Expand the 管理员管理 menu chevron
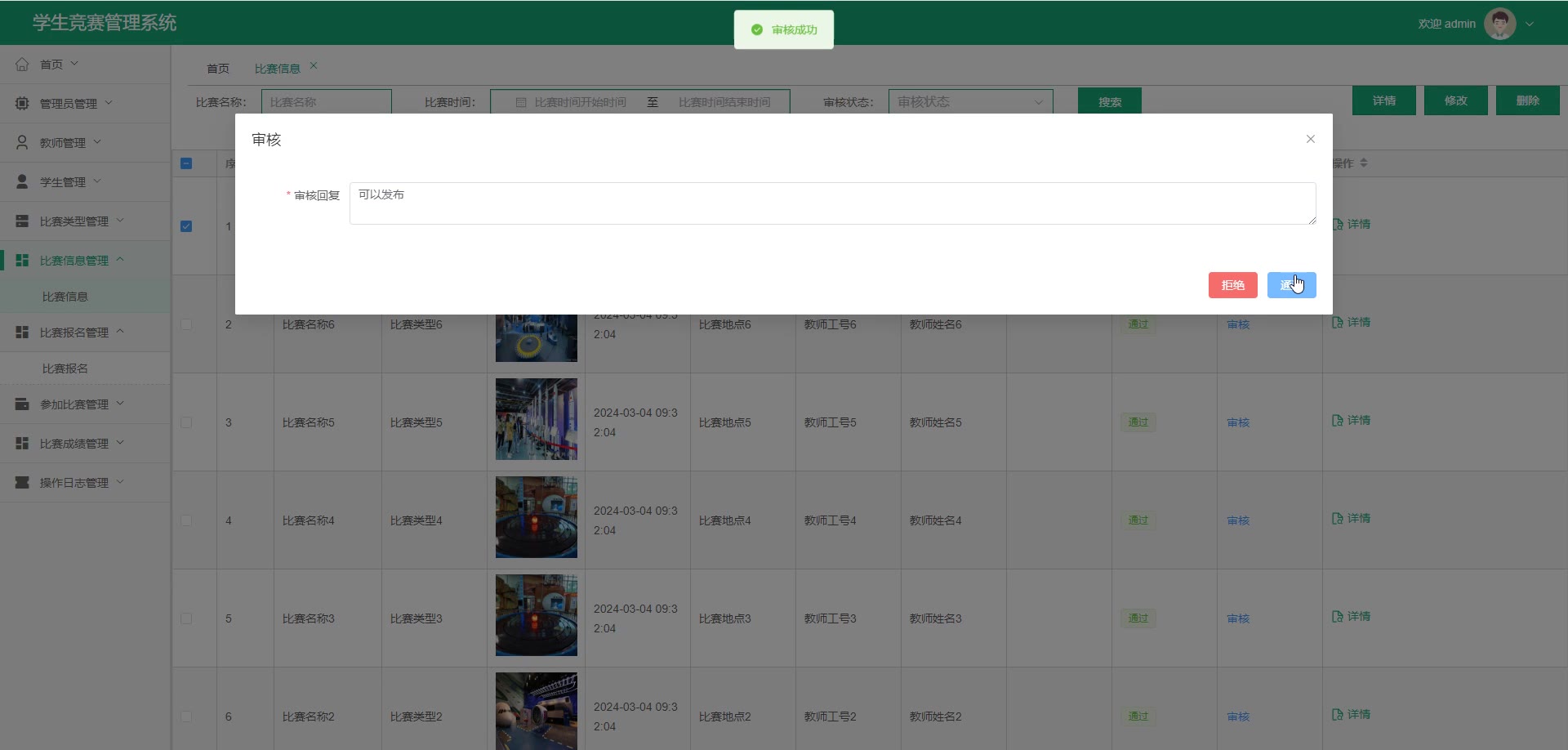1568x750 pixels. click(109, 102)
